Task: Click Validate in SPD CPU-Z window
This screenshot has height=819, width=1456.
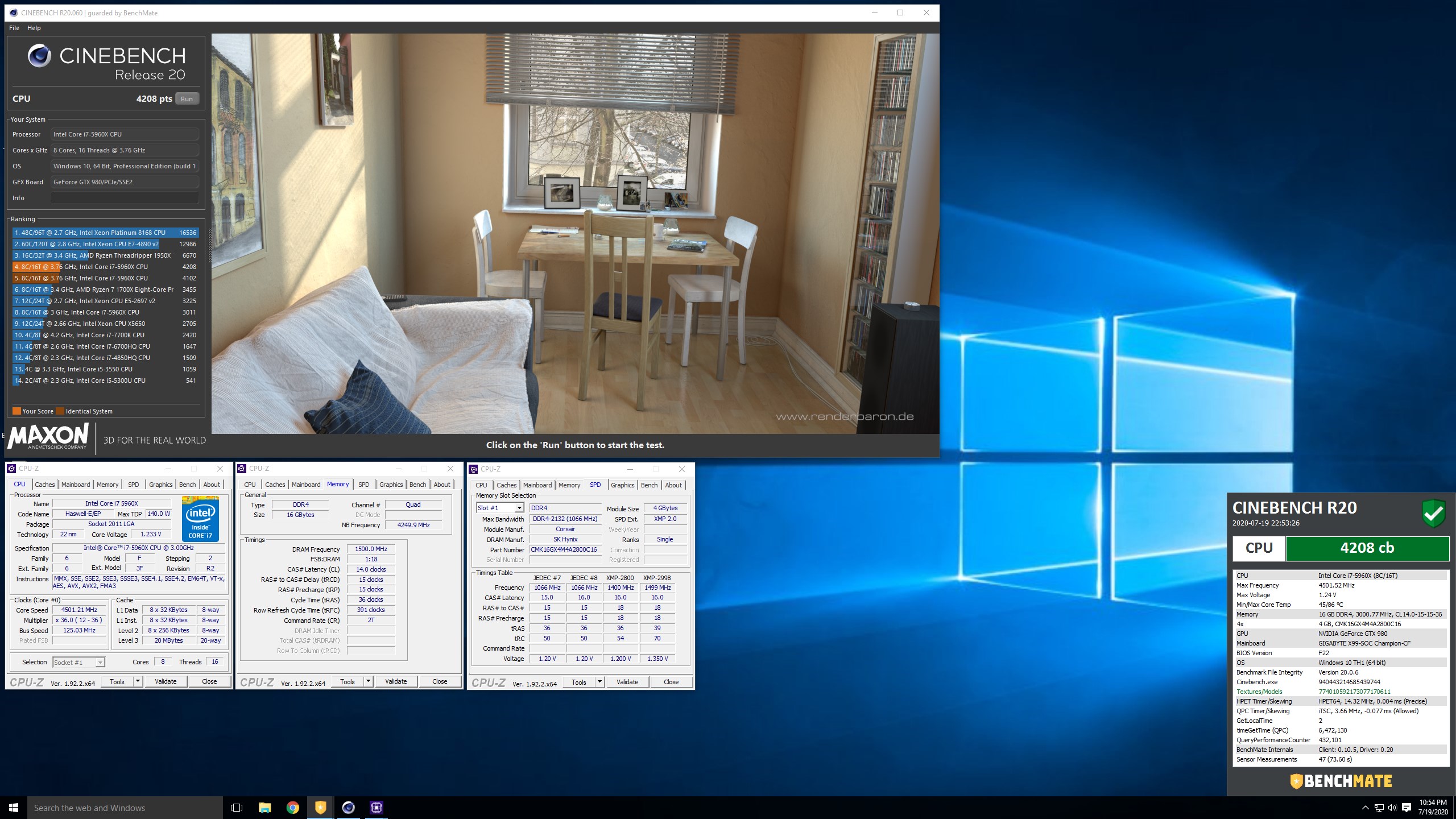Action: tap(627, 682)
